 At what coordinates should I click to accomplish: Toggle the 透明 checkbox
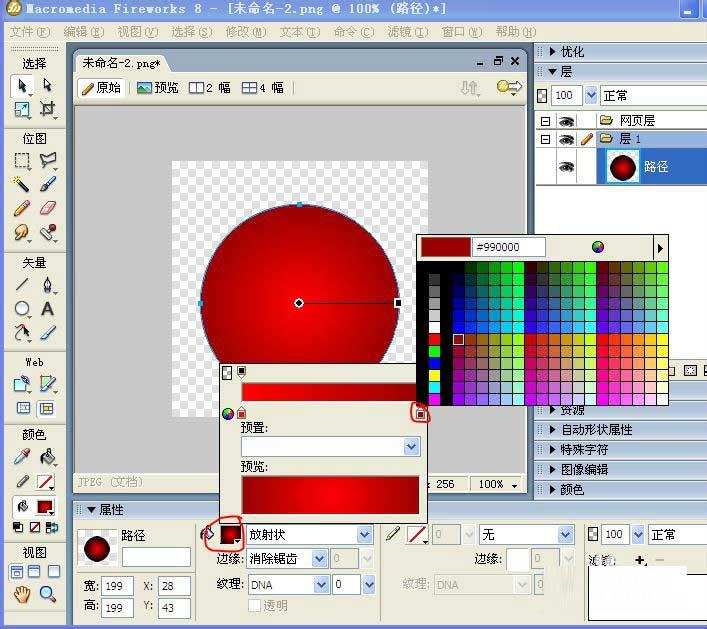point(255,605)
